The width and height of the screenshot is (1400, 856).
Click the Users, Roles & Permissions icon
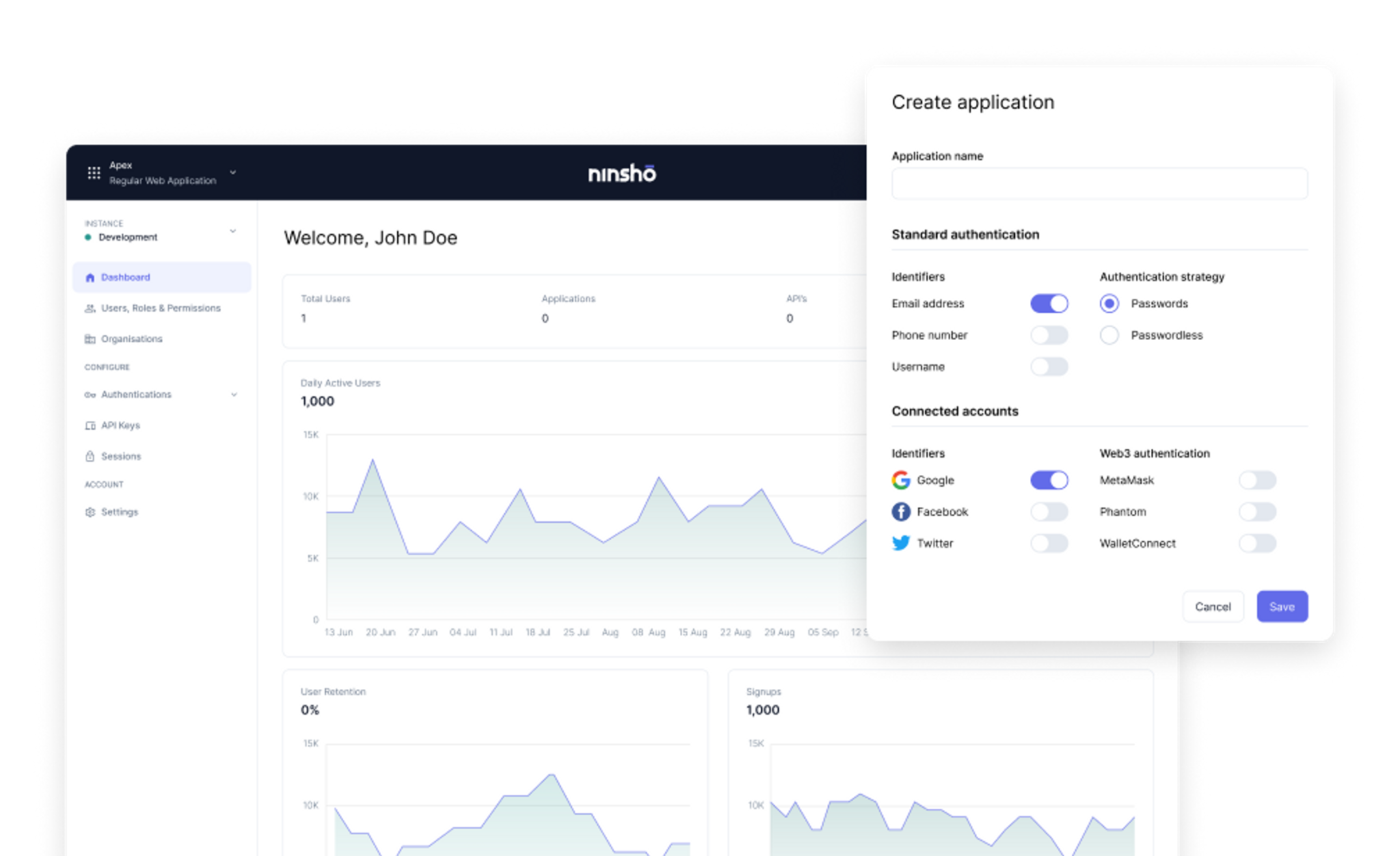click(90, 308)
